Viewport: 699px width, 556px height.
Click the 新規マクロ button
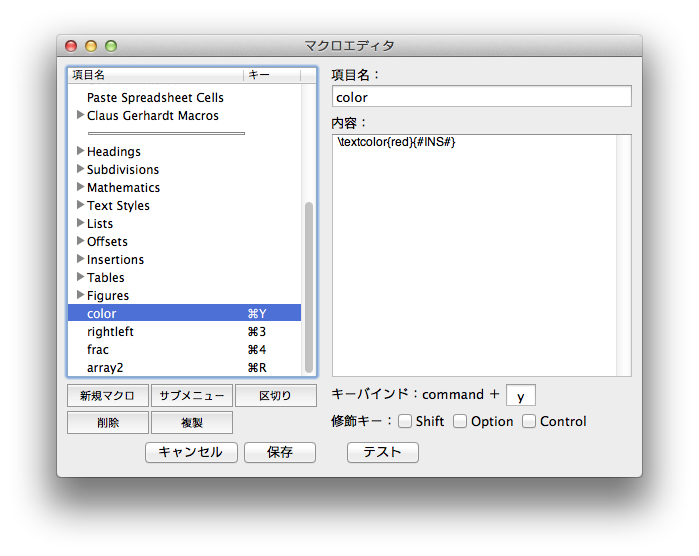[107, 395]
